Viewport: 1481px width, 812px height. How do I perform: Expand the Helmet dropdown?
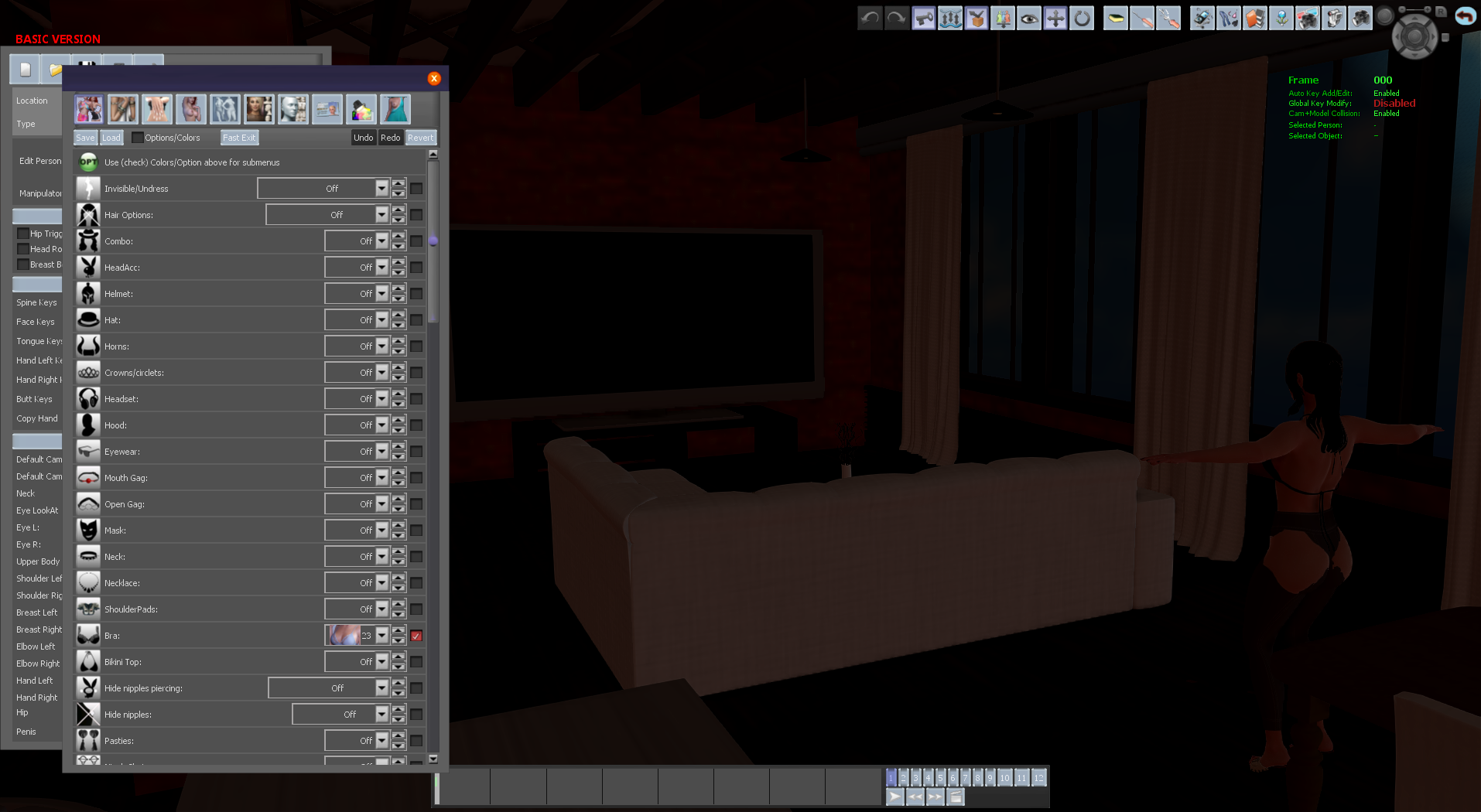381,294
